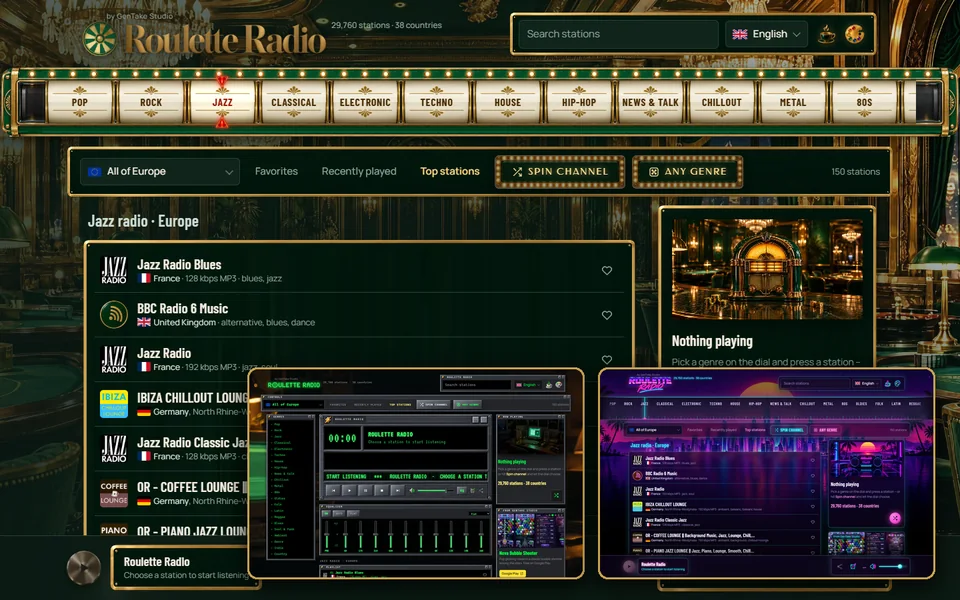This screenshot has width=960, height=600.
Task: Click the roulette wheel logo icon
Action: coord(99,39)
